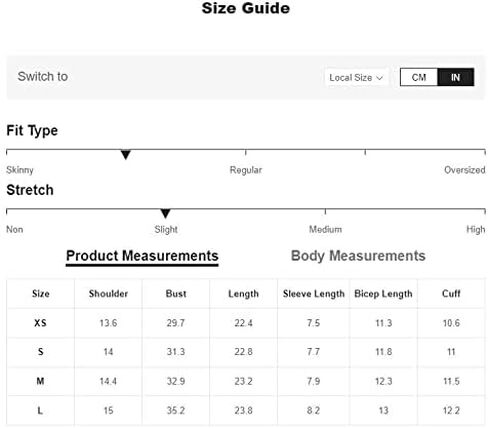488x428 pixels.
Task: Click the Local Size chevron arrow
Action: click(379, 78)
